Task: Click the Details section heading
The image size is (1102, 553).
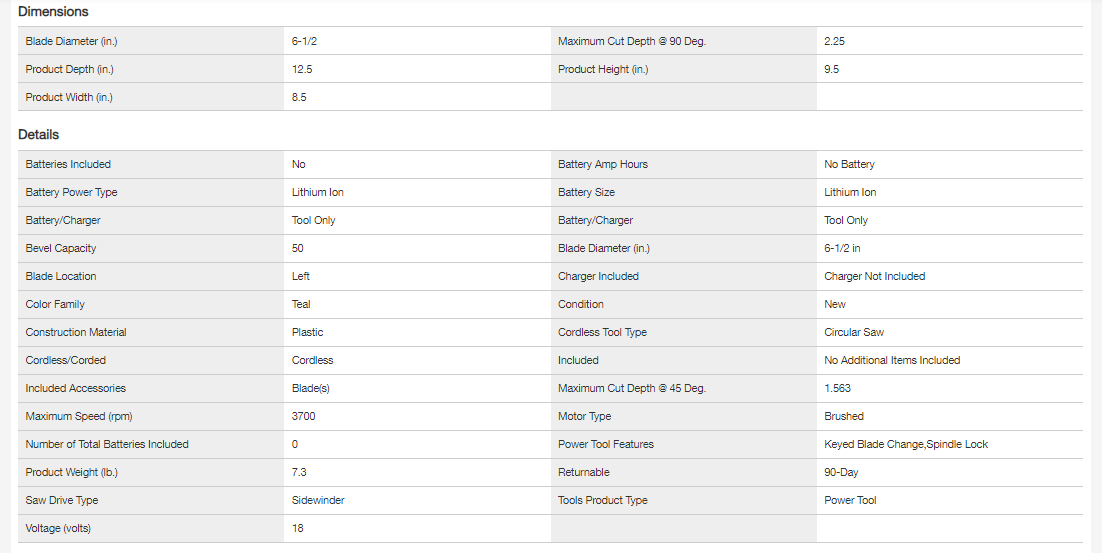Action: (39, 135)
